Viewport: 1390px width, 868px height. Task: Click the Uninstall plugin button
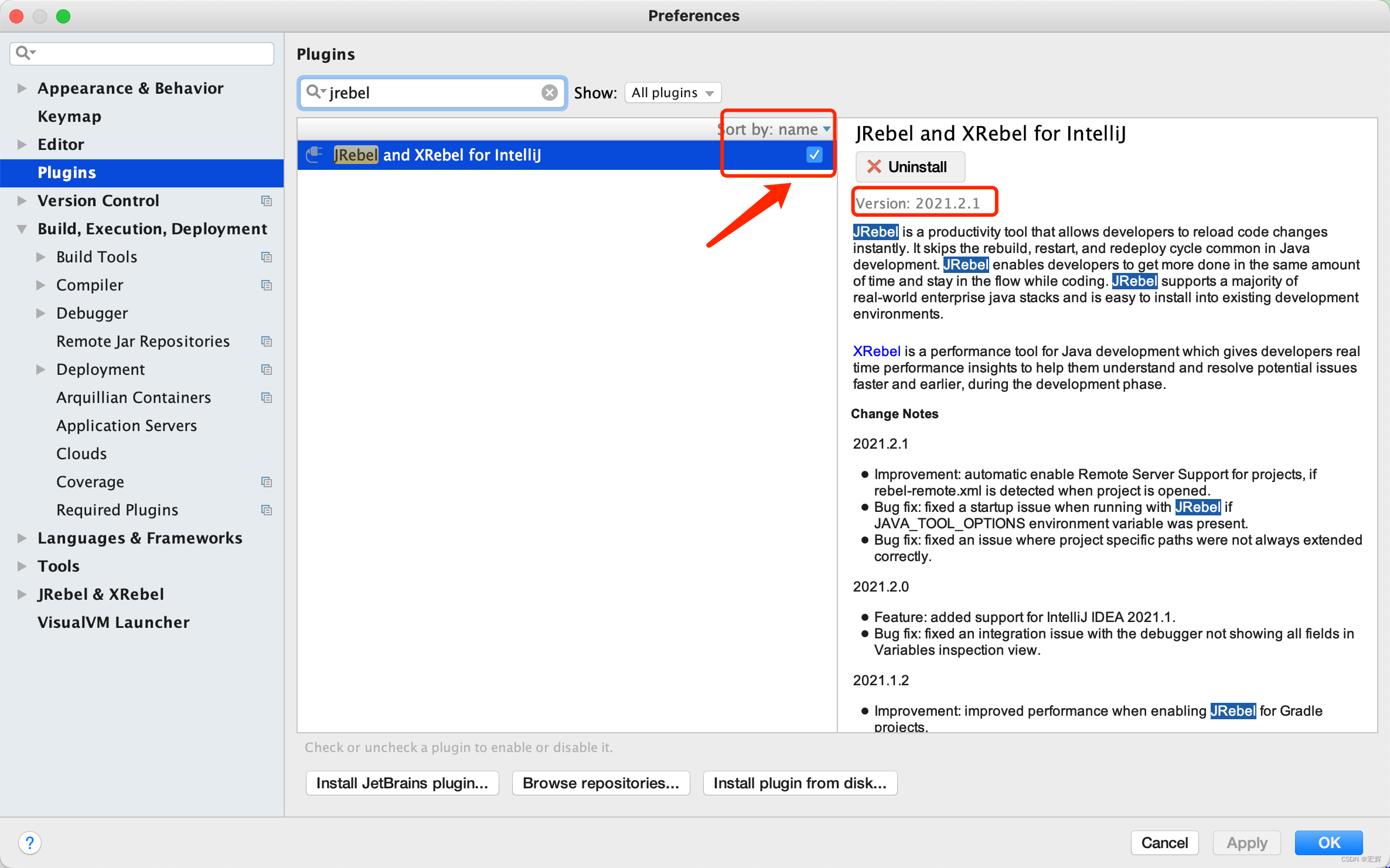909,167
